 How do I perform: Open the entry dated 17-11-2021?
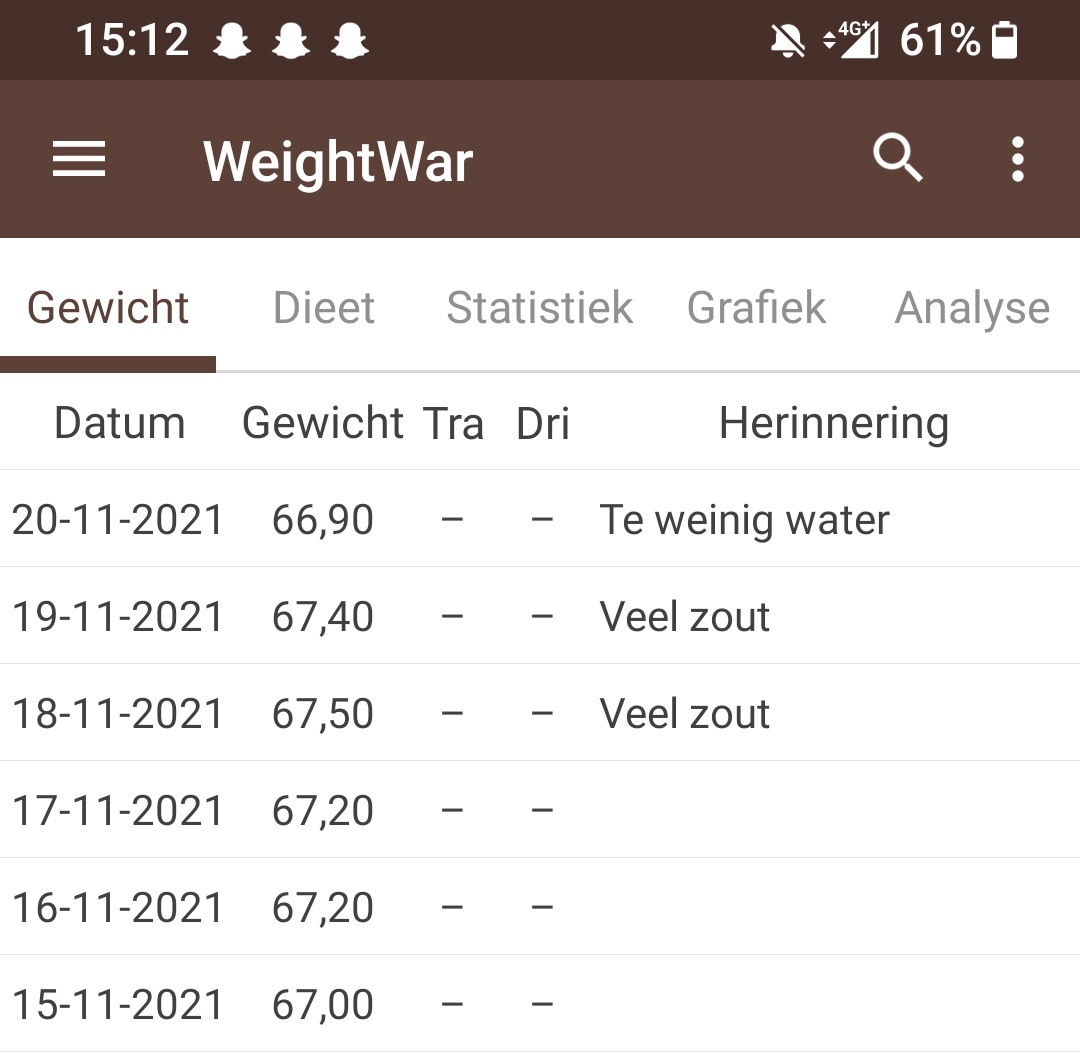tap(117, 811)
